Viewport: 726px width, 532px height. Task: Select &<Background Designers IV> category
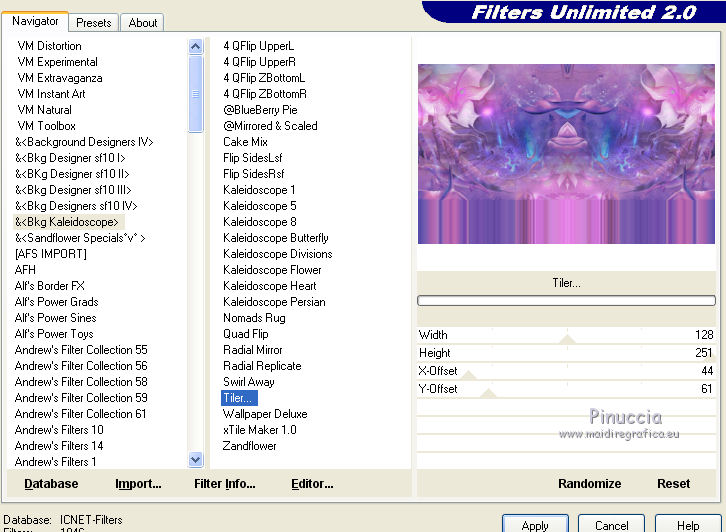84,142
